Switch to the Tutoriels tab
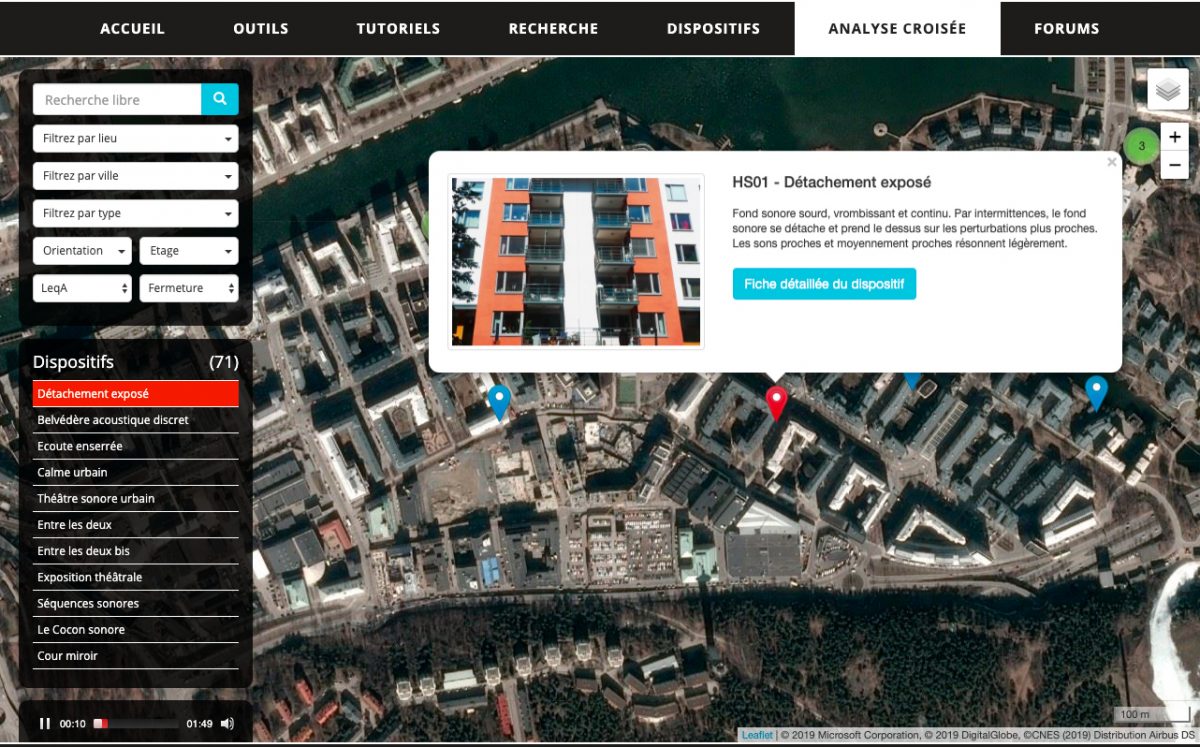Image resolution: width=1200 pixels, height=747 pixels. pos(398,28)
